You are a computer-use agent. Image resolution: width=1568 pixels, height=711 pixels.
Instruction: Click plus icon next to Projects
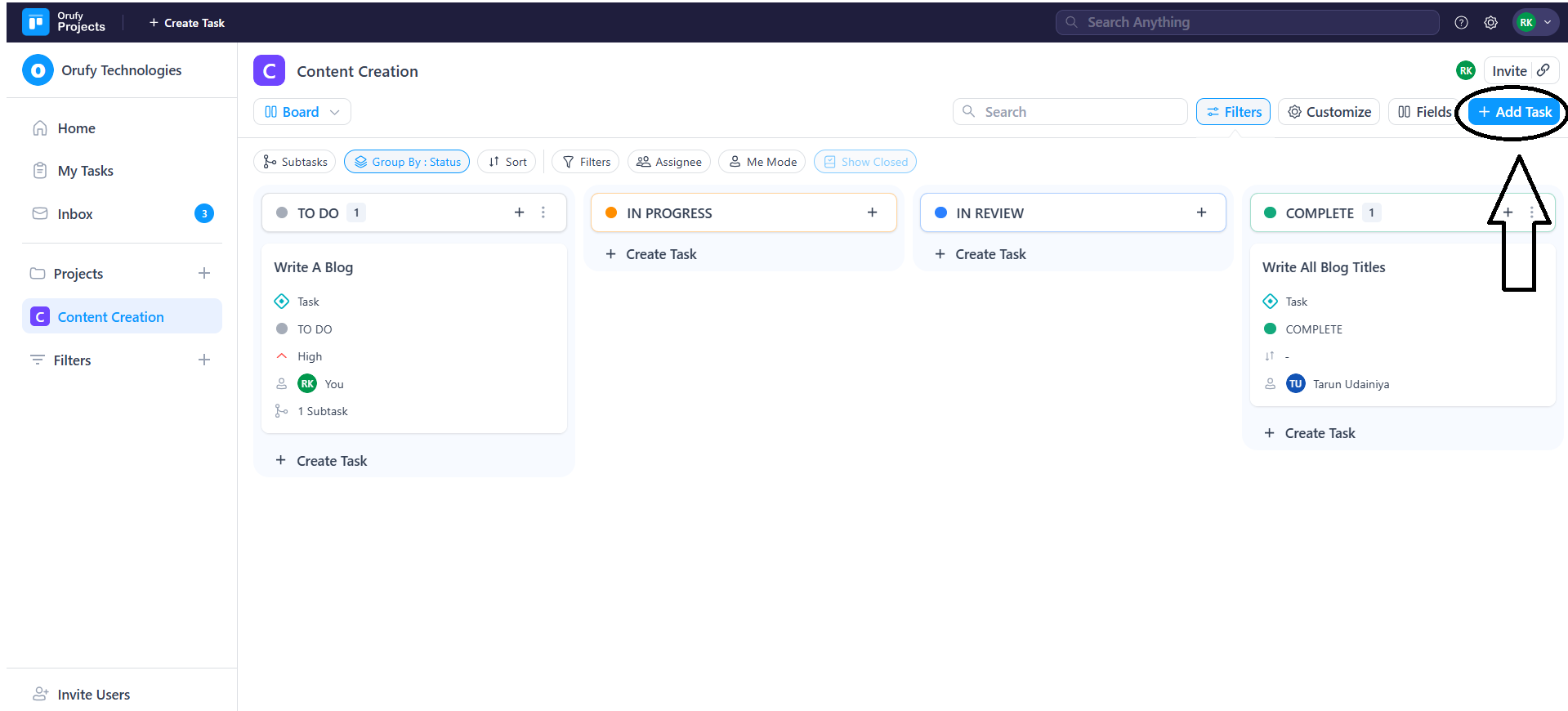(x=204, y=273)
